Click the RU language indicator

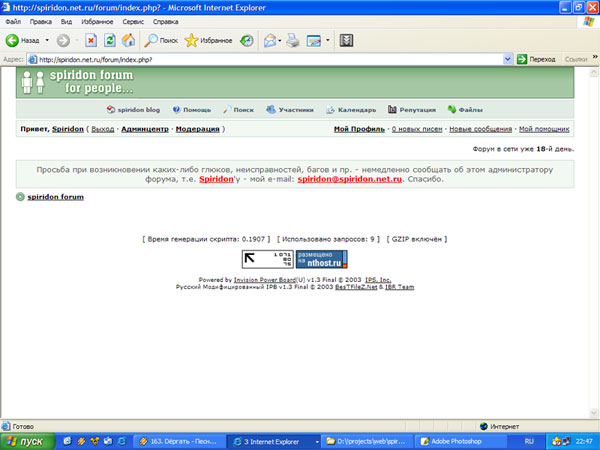(x=529, y=442)
